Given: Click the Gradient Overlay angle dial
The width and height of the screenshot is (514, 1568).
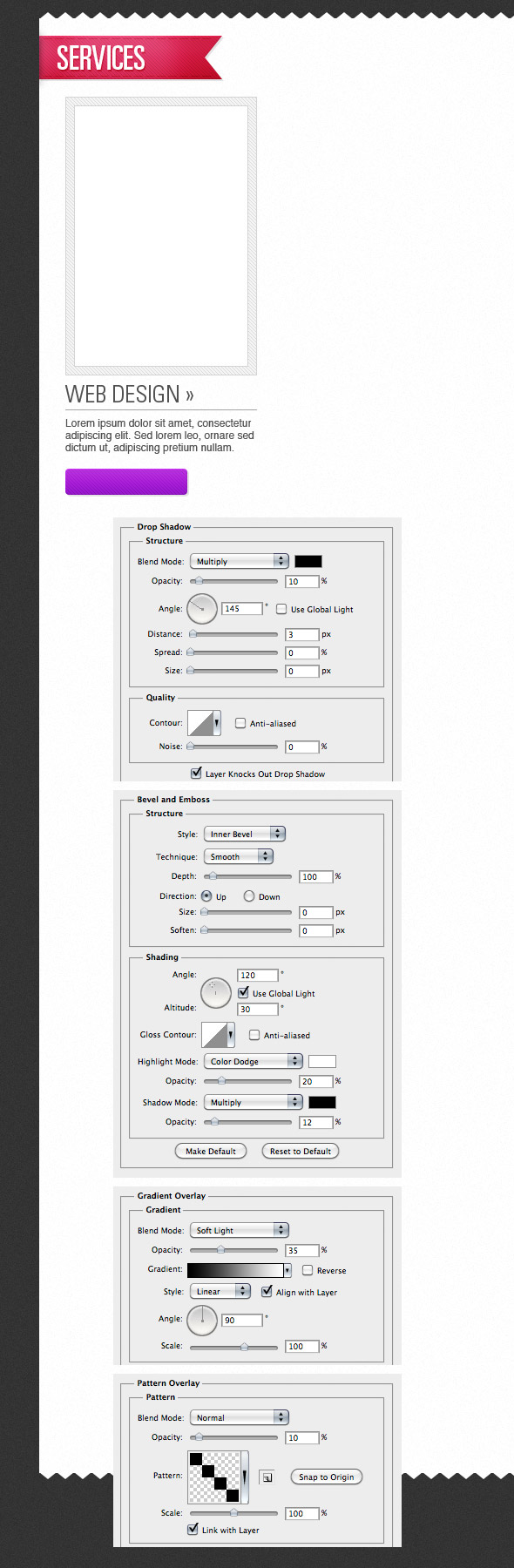Looking at the screenshot, I should tap(202, 1320).
